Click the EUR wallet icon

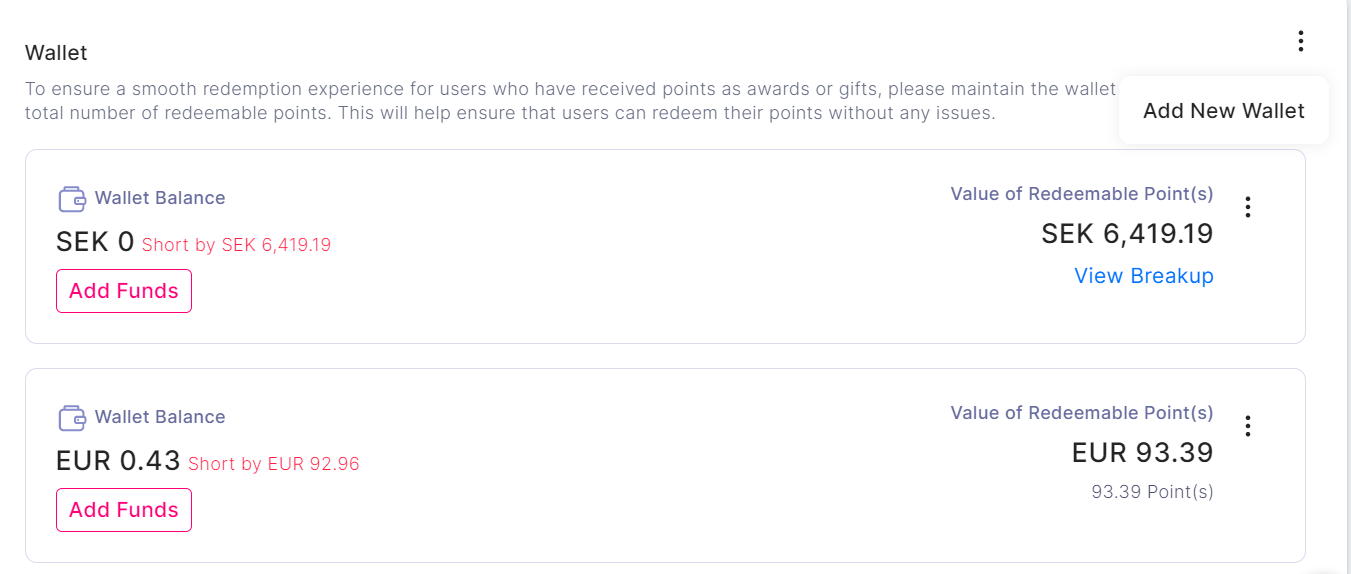pyautogui.click(x=72, y=418)
